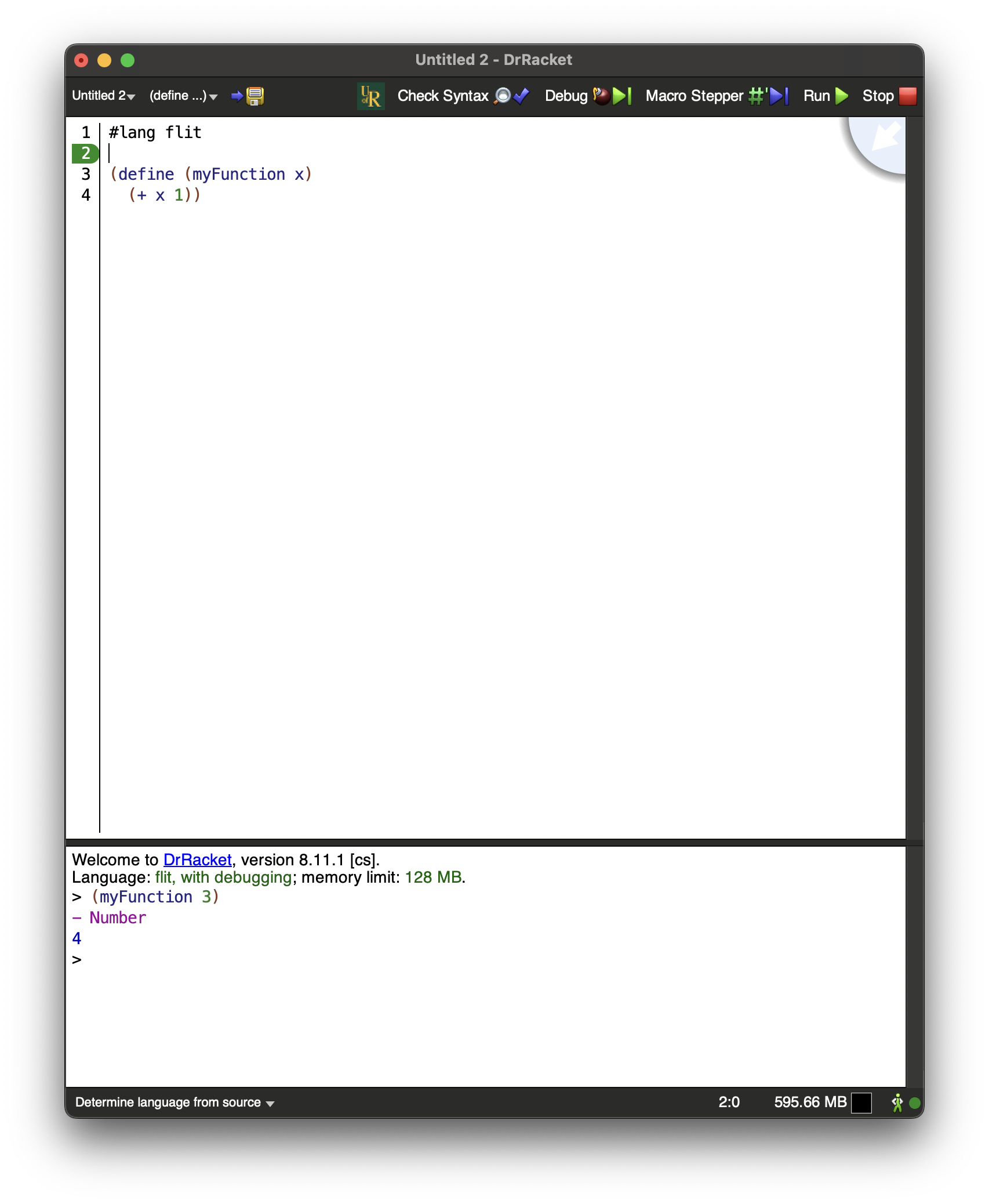
Task: Select the Check Syntax menu item
Action: [x=443, y=96]
